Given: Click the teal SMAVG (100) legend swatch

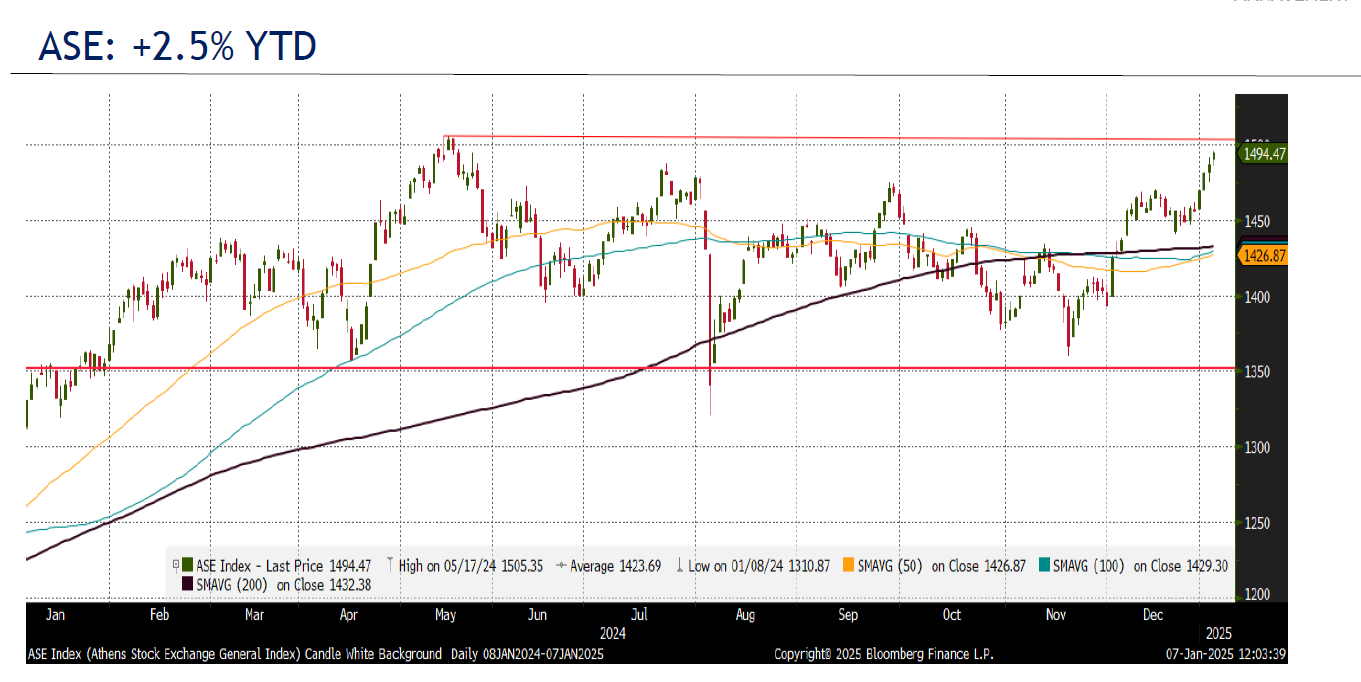Looking at the screenshot, I should 1046,566.
